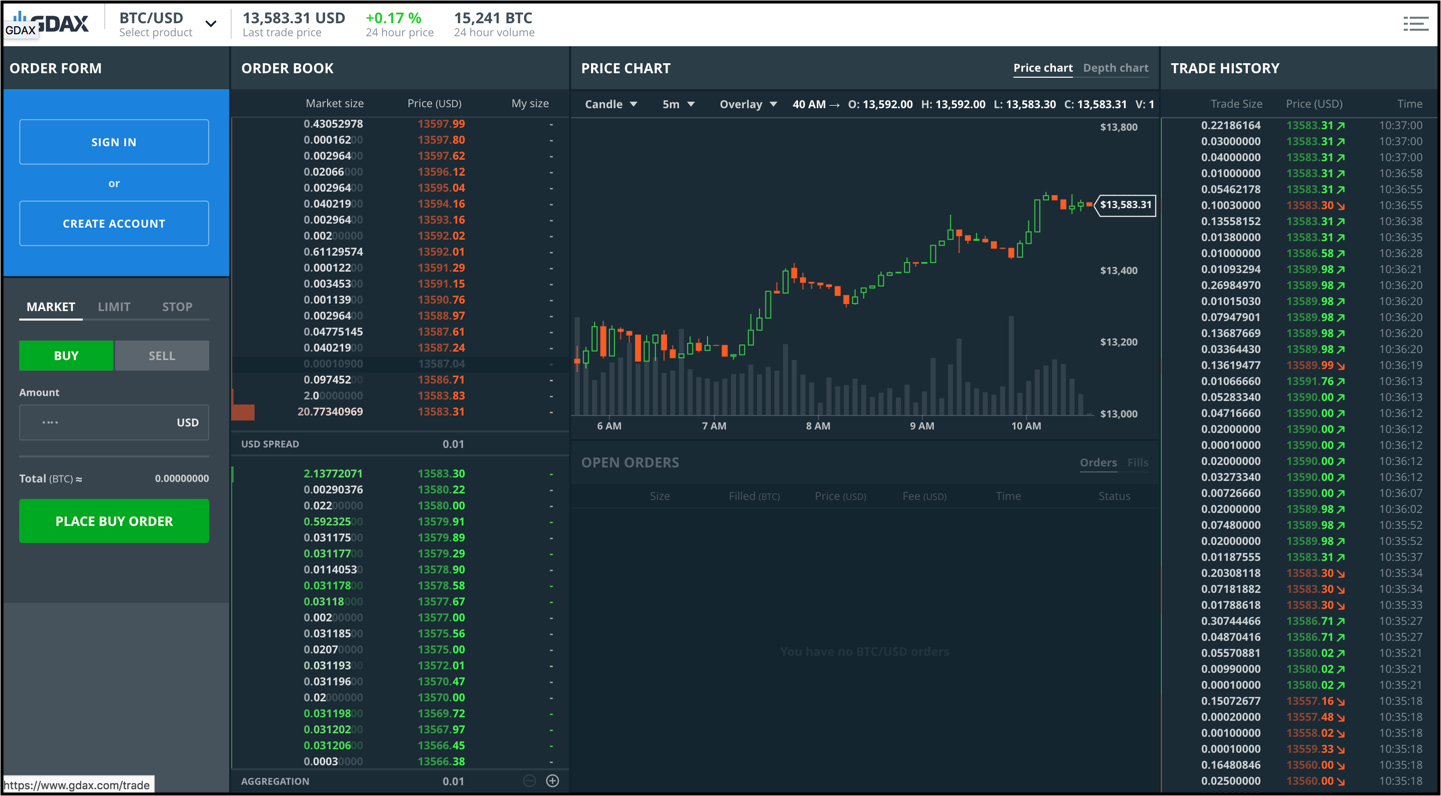
Task: Click the $13,400 label on chart price axis
Action: (x=1118, y=271)
